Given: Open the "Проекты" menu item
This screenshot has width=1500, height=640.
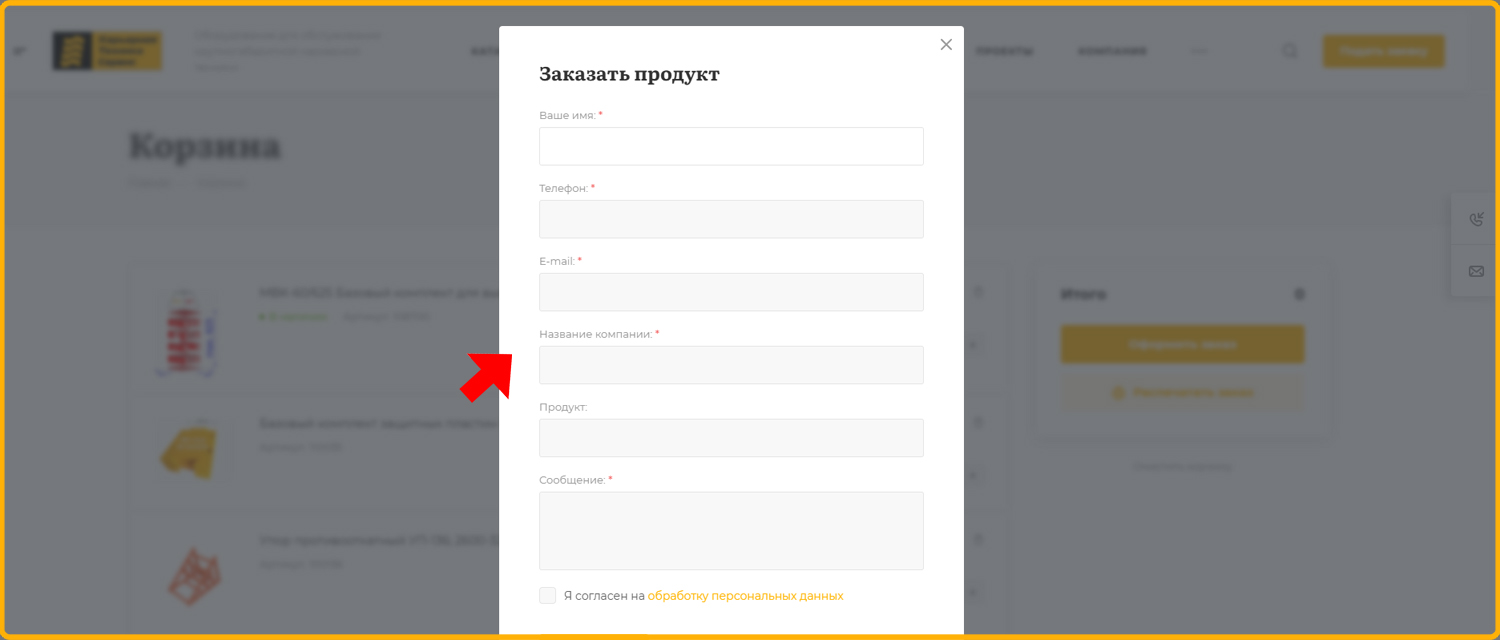Looking at the screenshot, I should tap(1004, 51).
